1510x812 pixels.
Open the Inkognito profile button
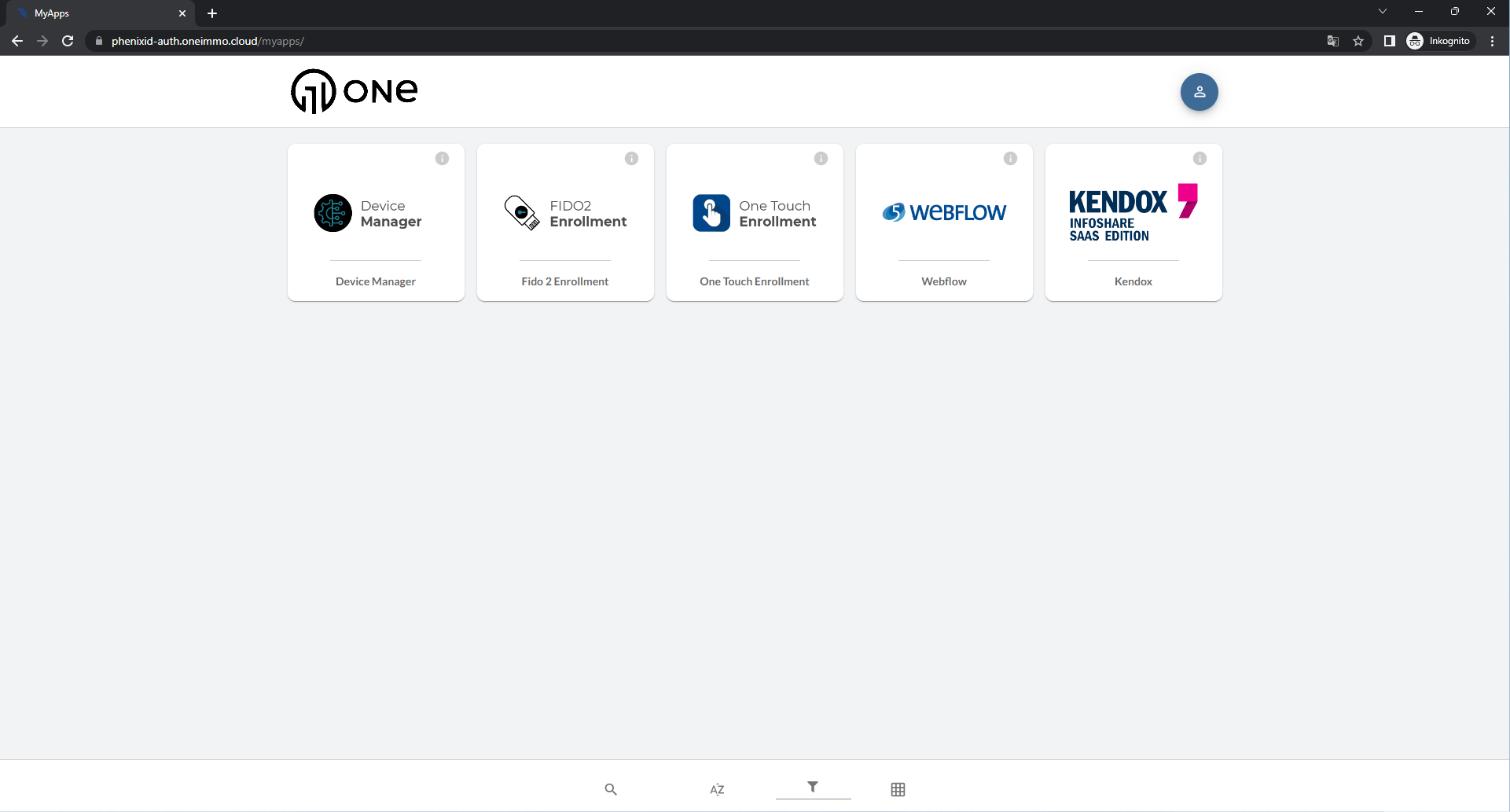(1439, 41)
